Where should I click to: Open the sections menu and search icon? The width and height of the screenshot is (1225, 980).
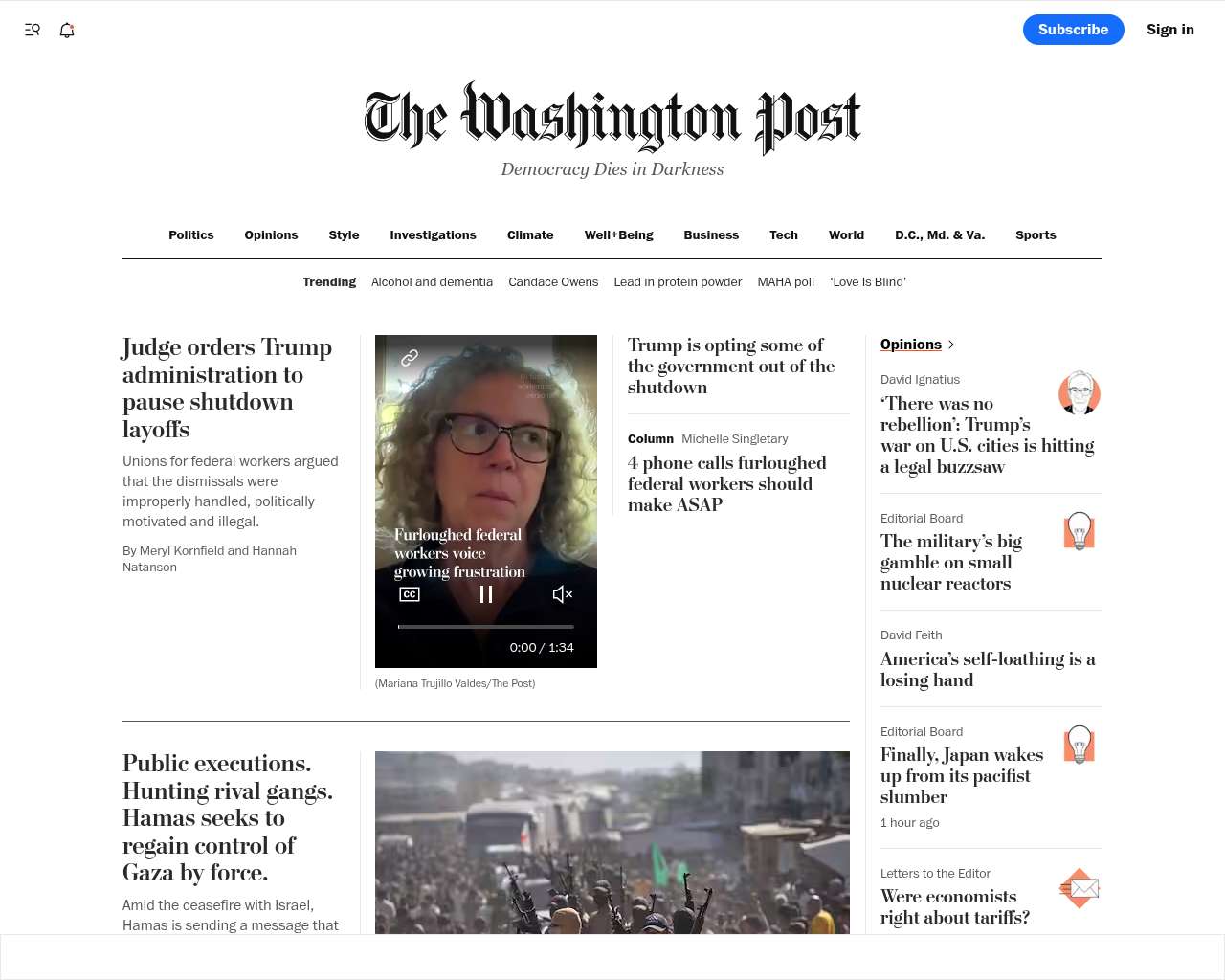(x=33, y=30)
